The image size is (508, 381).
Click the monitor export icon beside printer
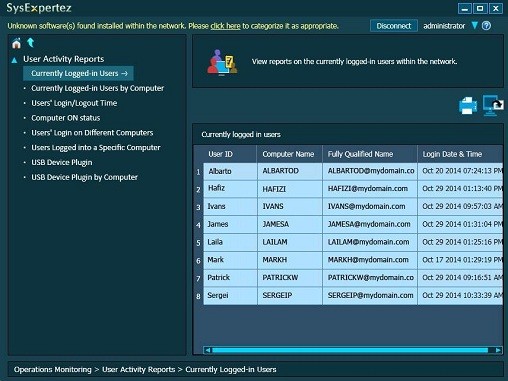click(x=493, y=105)
